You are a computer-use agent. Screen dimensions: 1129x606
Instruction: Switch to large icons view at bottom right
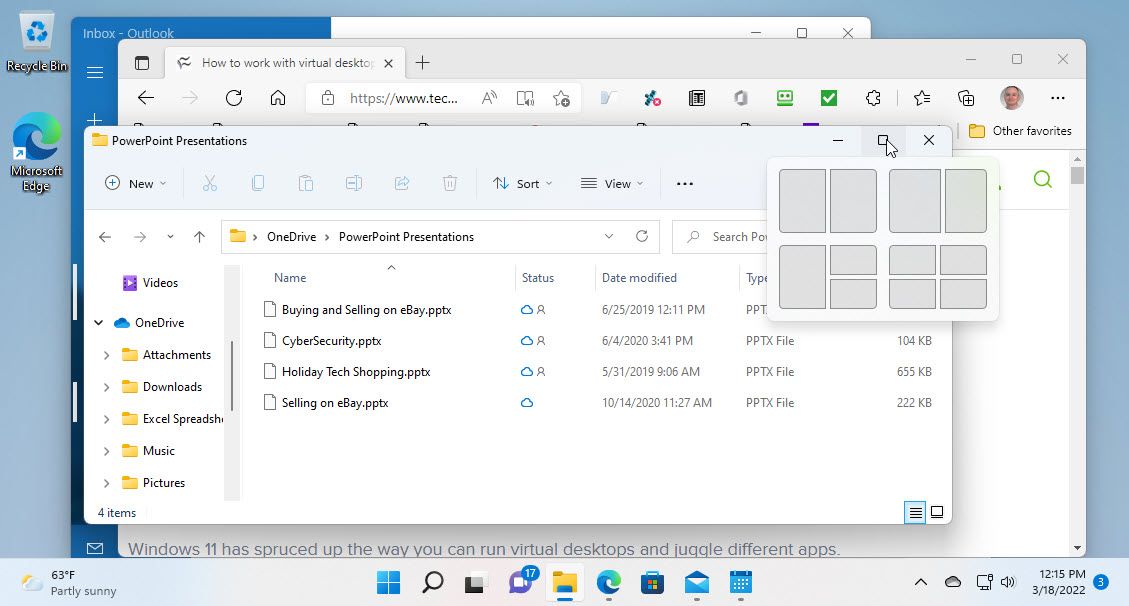pyautogui.click(x=936, y=512)
